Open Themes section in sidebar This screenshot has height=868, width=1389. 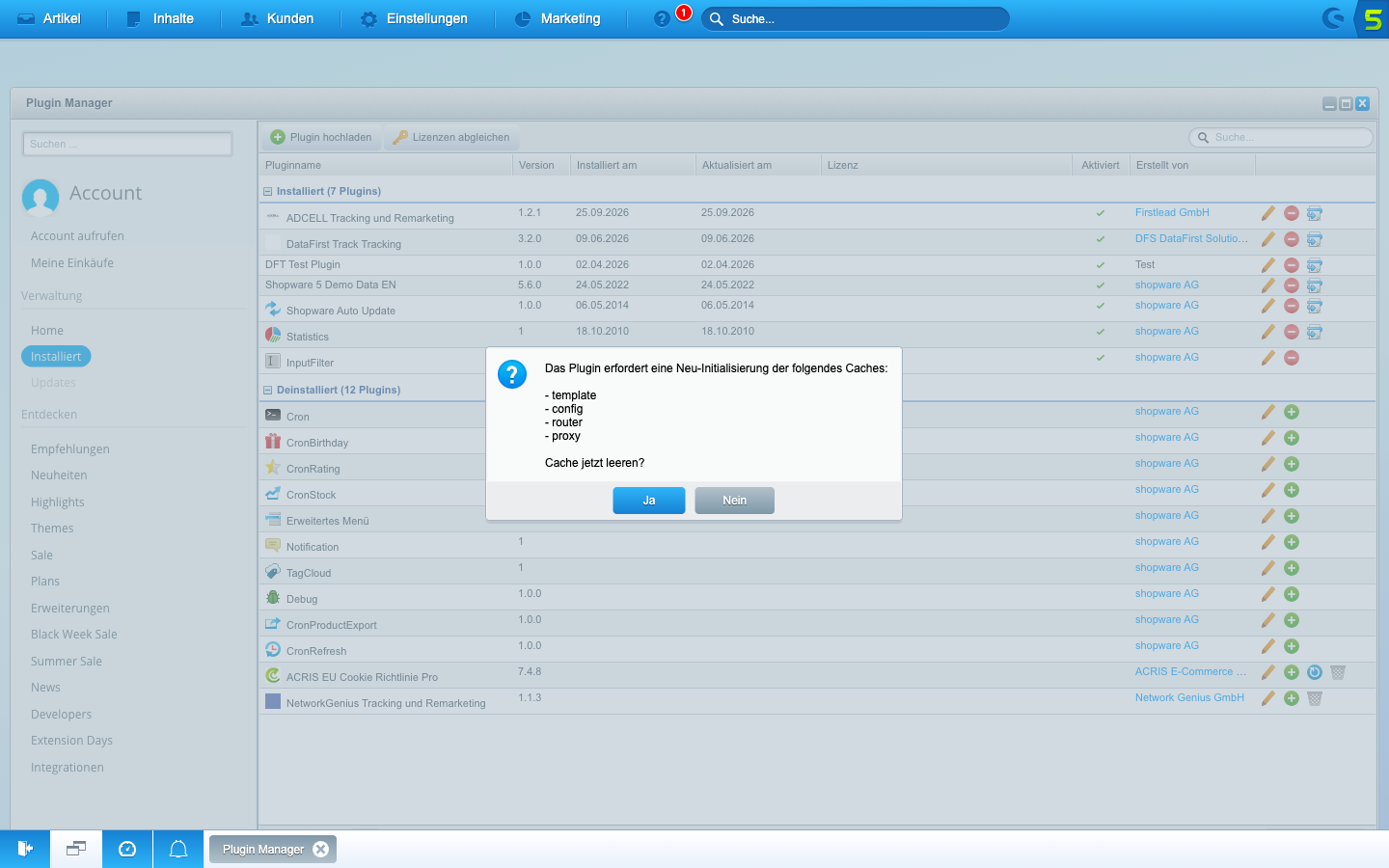coord(52,529)
